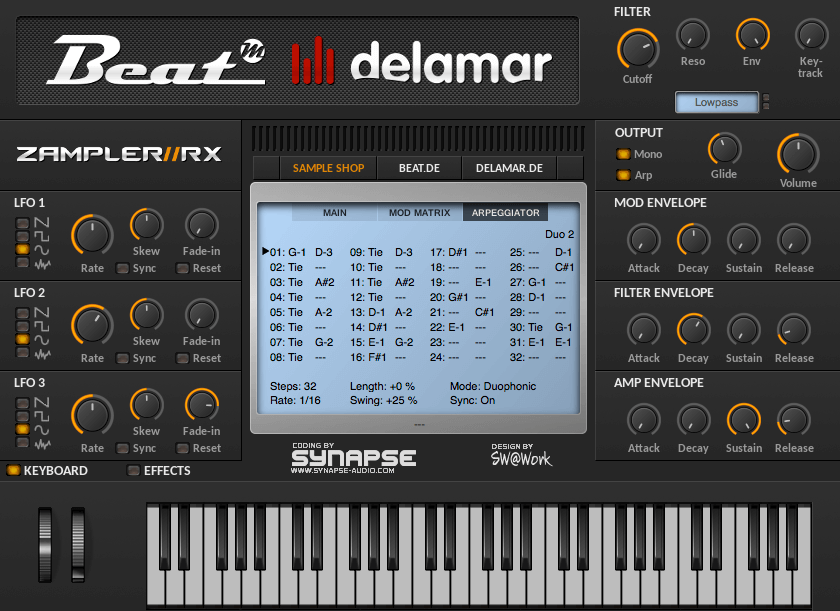Change the Duo 2 arpeggiator preset
Image resolution: width=840 pixels, height=611 pixels.
(559, 234)
